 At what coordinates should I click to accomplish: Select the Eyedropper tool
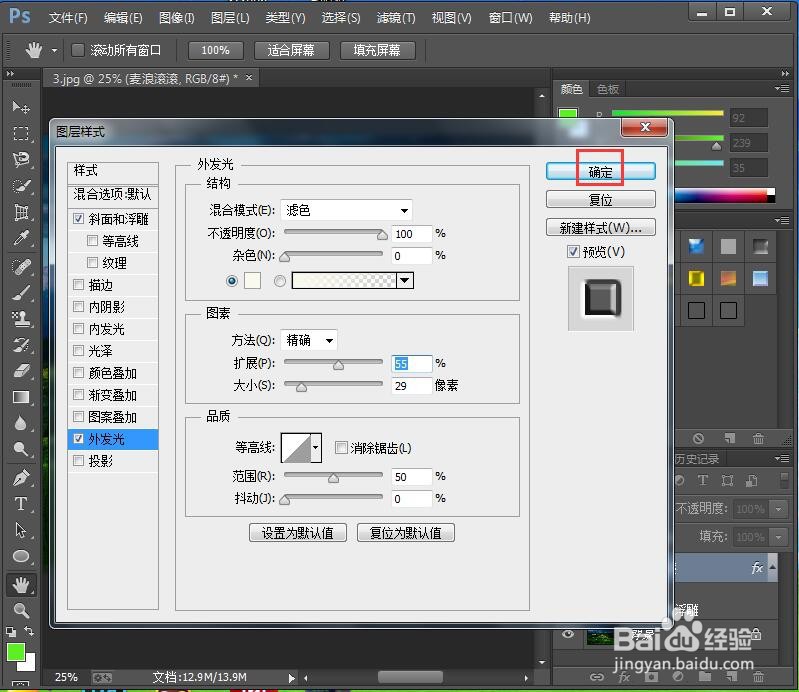(x=21, y=238)
